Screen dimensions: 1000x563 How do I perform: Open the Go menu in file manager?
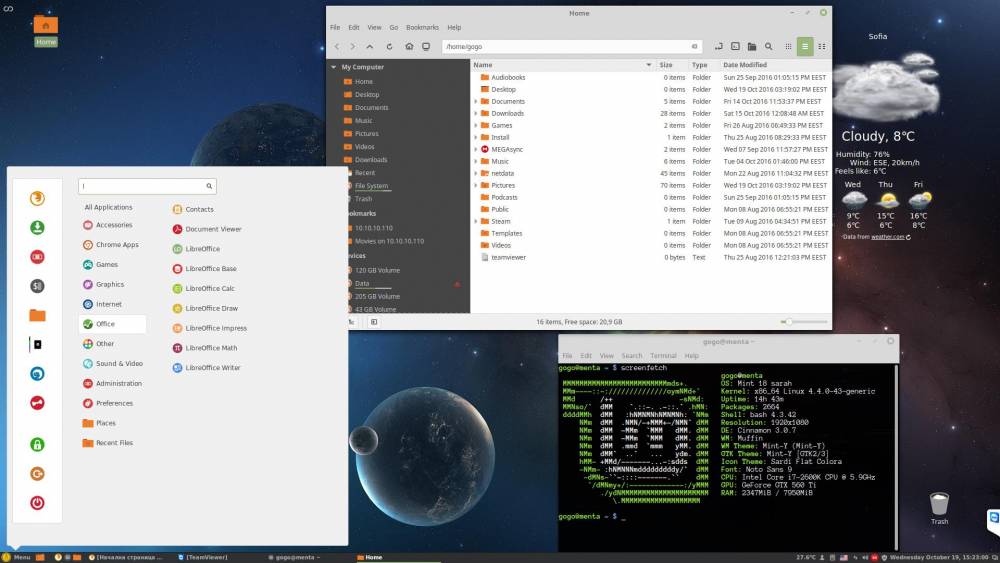[x=393, y=27]
